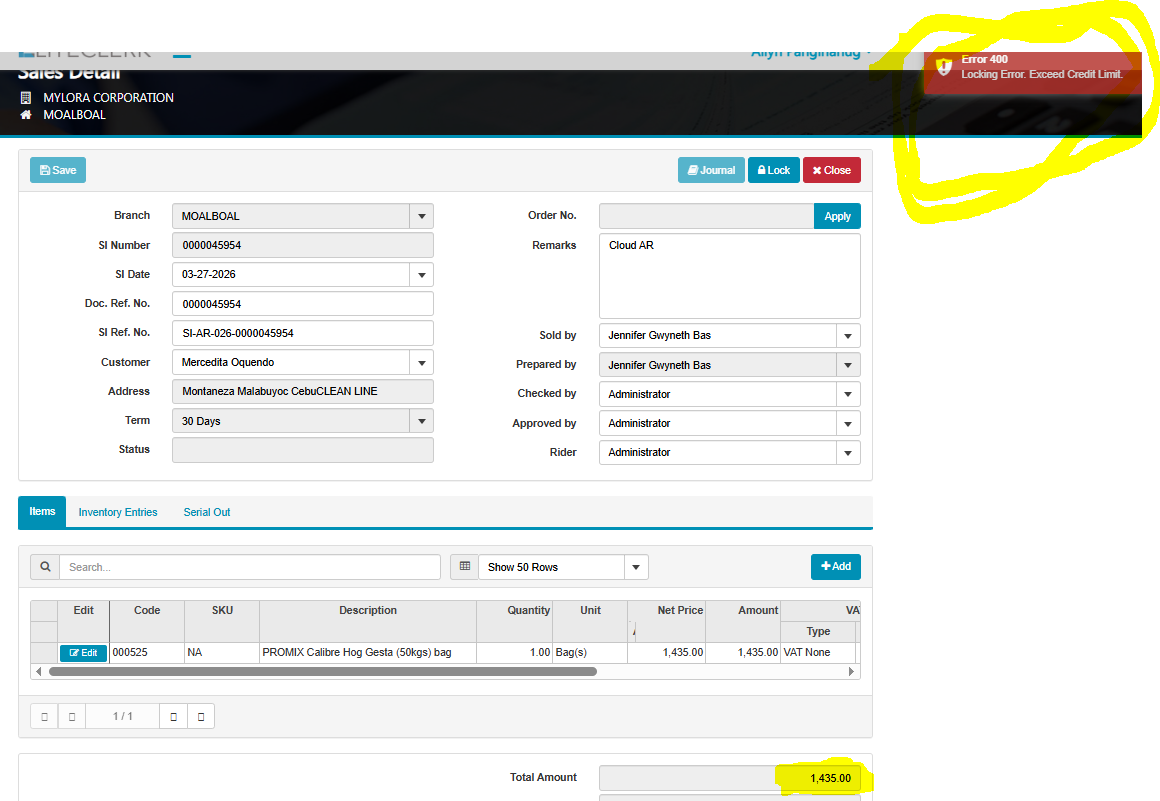Close the Sales Detail form
This screenshot has width=1160, height=801.
831,170
